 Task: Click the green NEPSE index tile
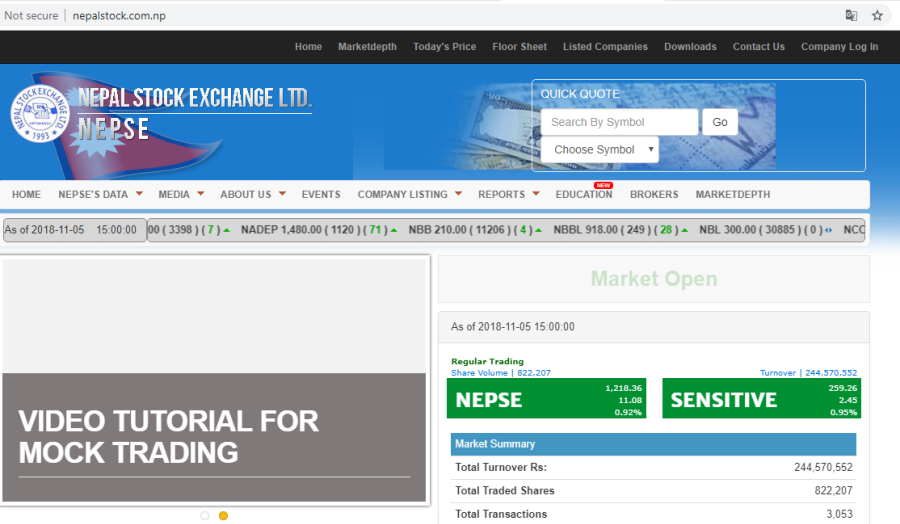[x=546, y=398]
